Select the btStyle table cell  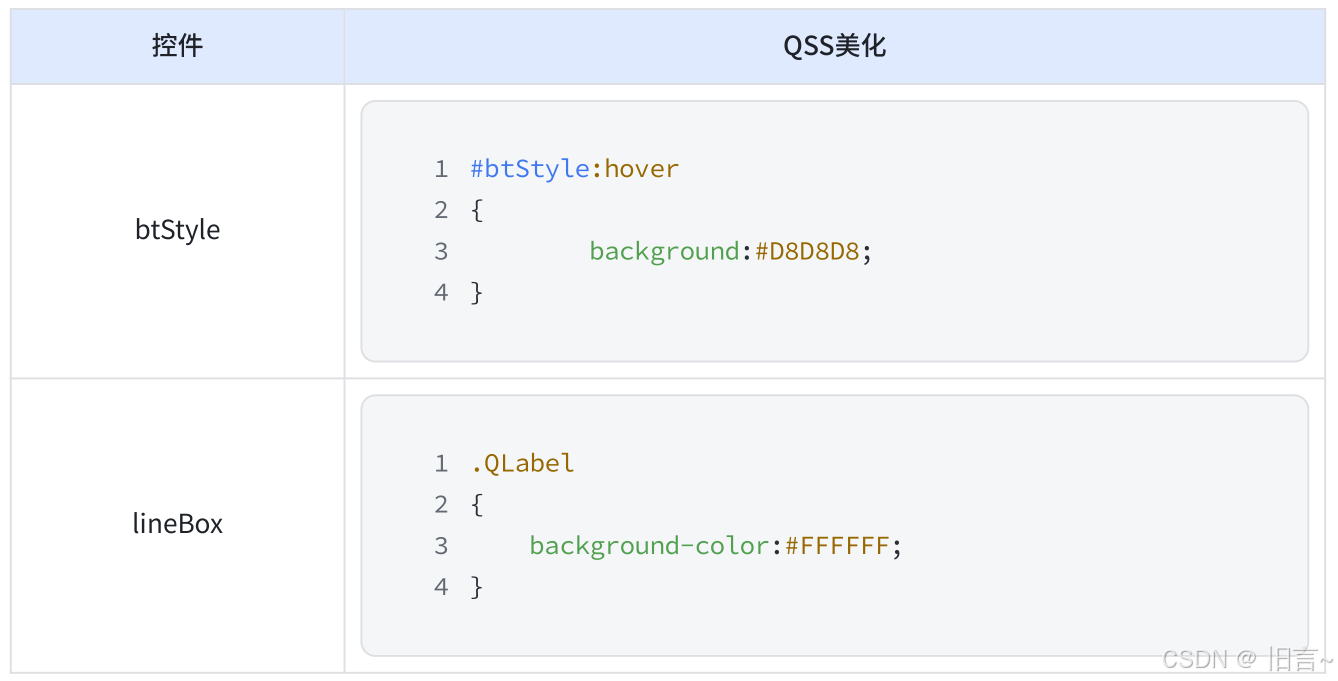pos(178,230)
